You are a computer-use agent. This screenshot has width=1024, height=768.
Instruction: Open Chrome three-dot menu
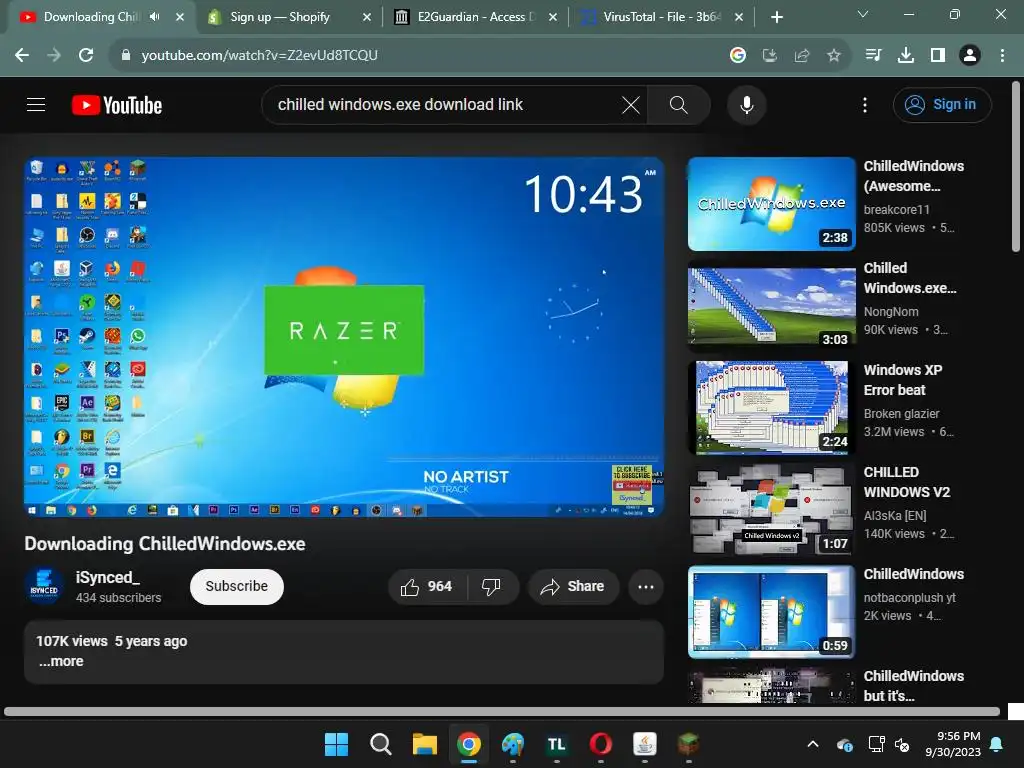pos(1002,56)
